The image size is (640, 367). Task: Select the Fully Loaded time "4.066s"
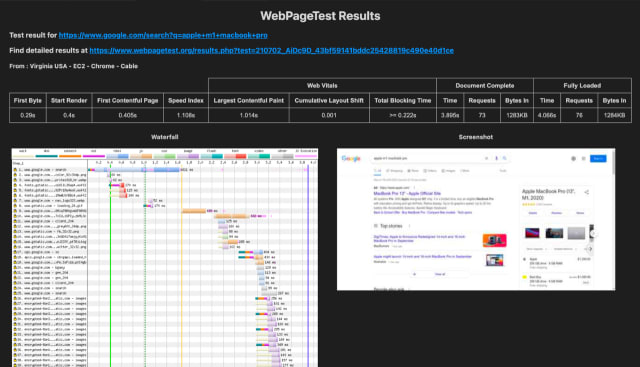click(547, 115)
